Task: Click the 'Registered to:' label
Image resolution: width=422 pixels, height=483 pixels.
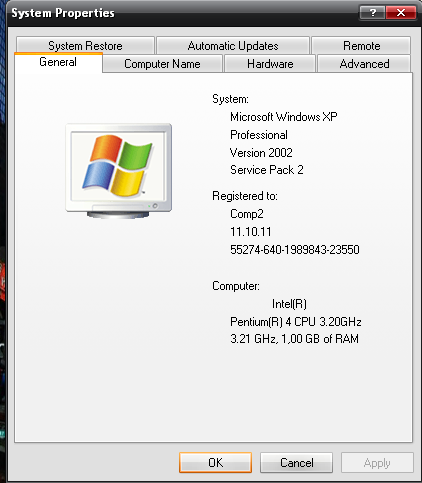Action: tap(245, 196)
